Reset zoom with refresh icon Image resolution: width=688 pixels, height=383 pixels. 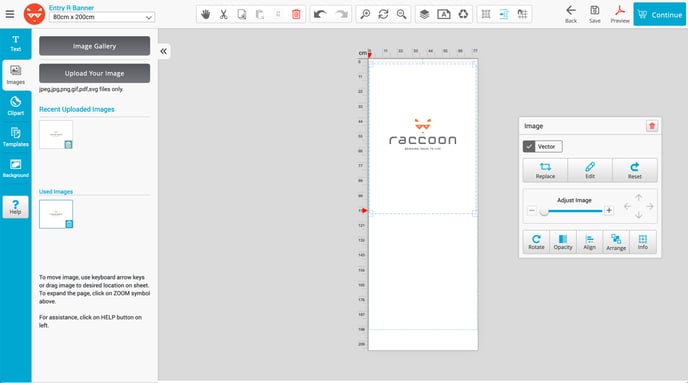coord(383,14)
